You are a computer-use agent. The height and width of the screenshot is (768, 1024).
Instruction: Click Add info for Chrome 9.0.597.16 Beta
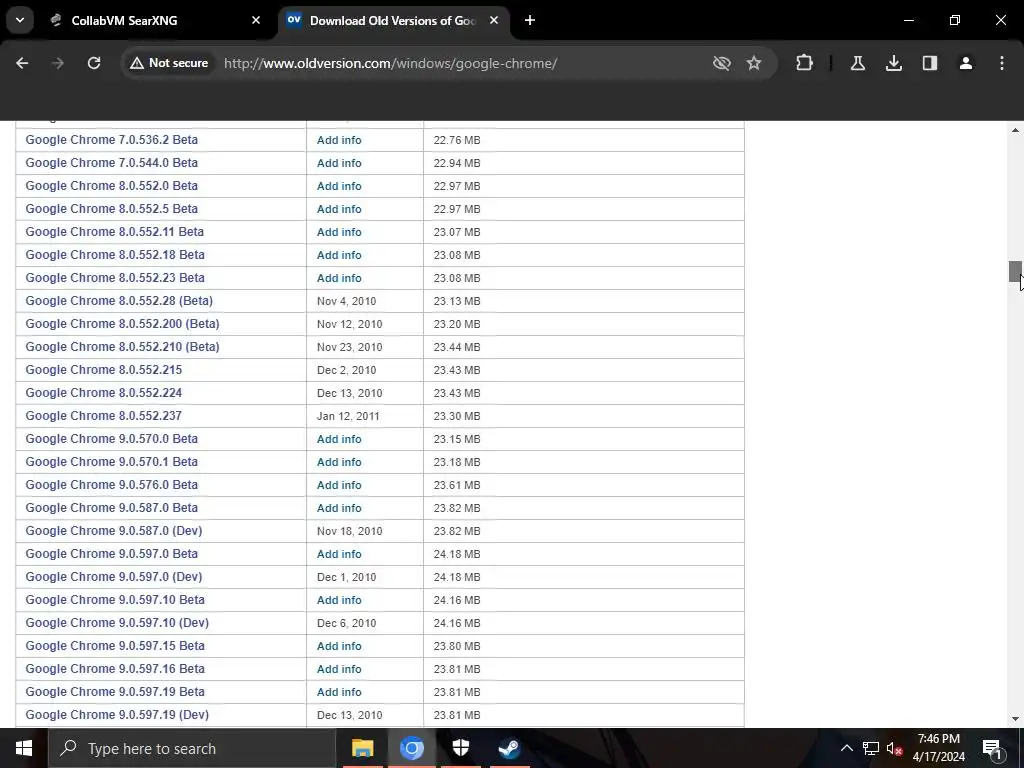(x=339, y=669)
